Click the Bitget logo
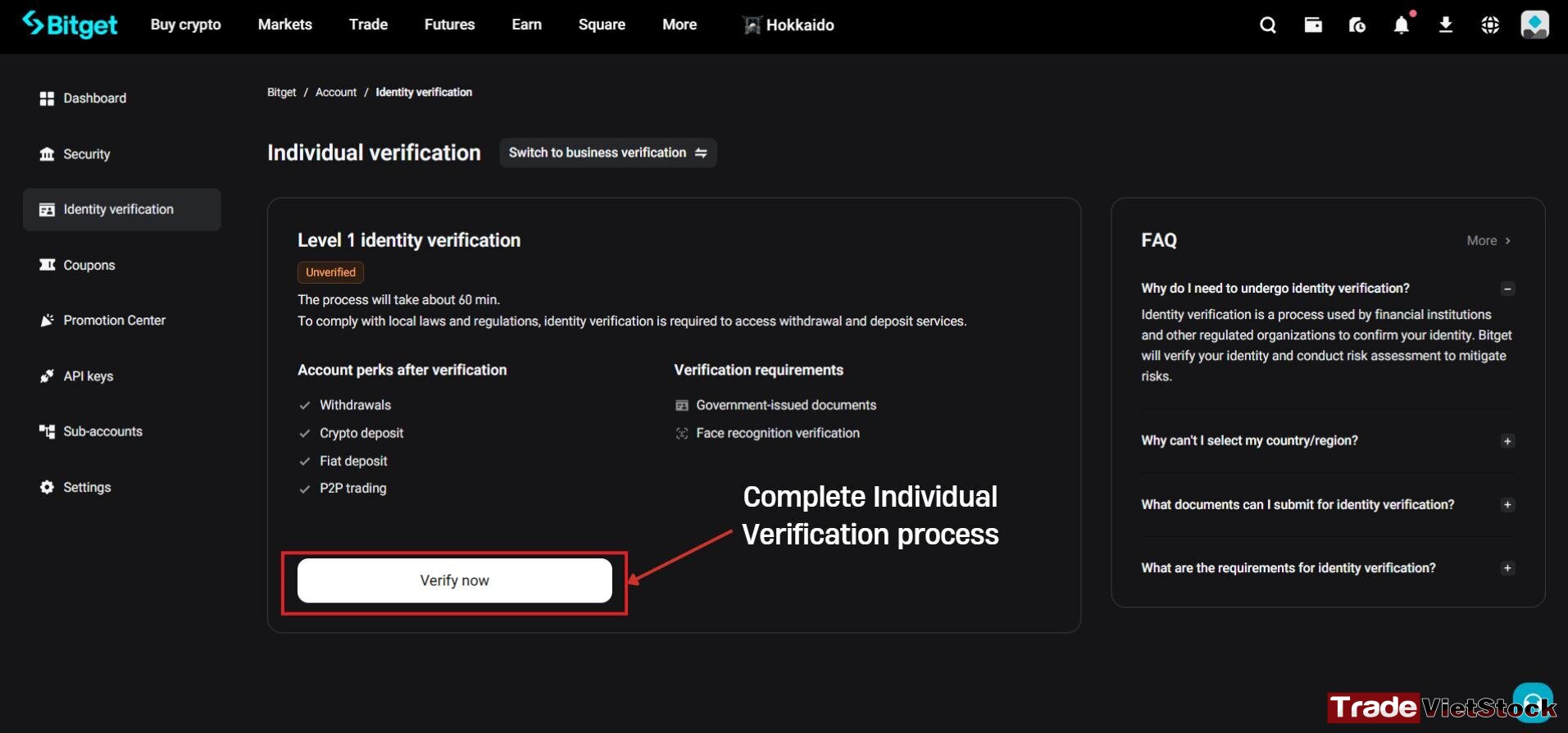This screenshot has height=733, width=1568. click(x=70, y=25)
